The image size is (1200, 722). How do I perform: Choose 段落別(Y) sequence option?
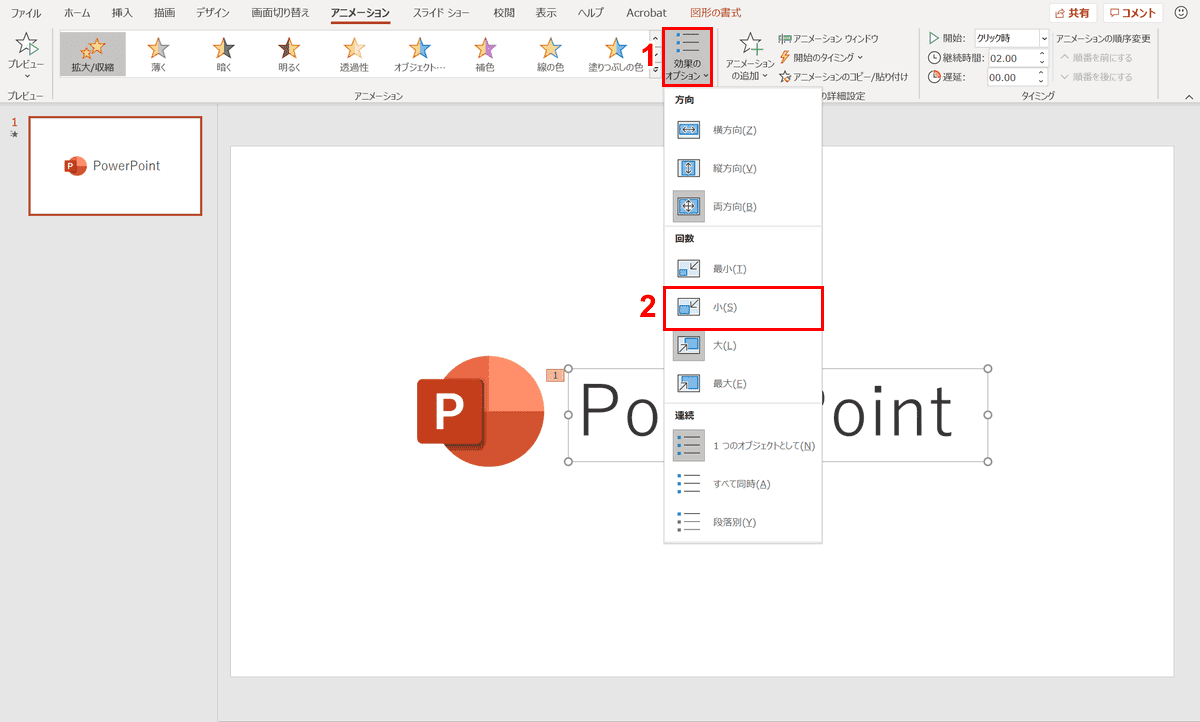tap(743, 522)
